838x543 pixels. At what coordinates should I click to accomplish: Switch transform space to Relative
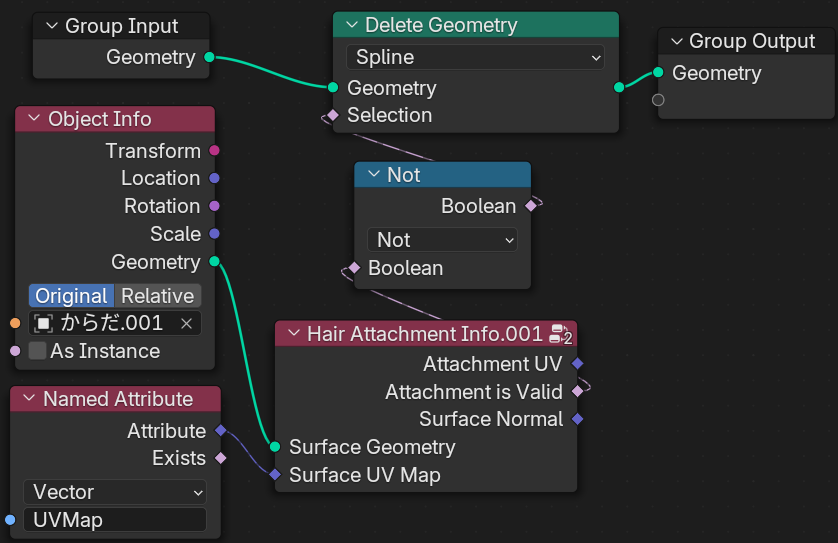tap(157, 296)
